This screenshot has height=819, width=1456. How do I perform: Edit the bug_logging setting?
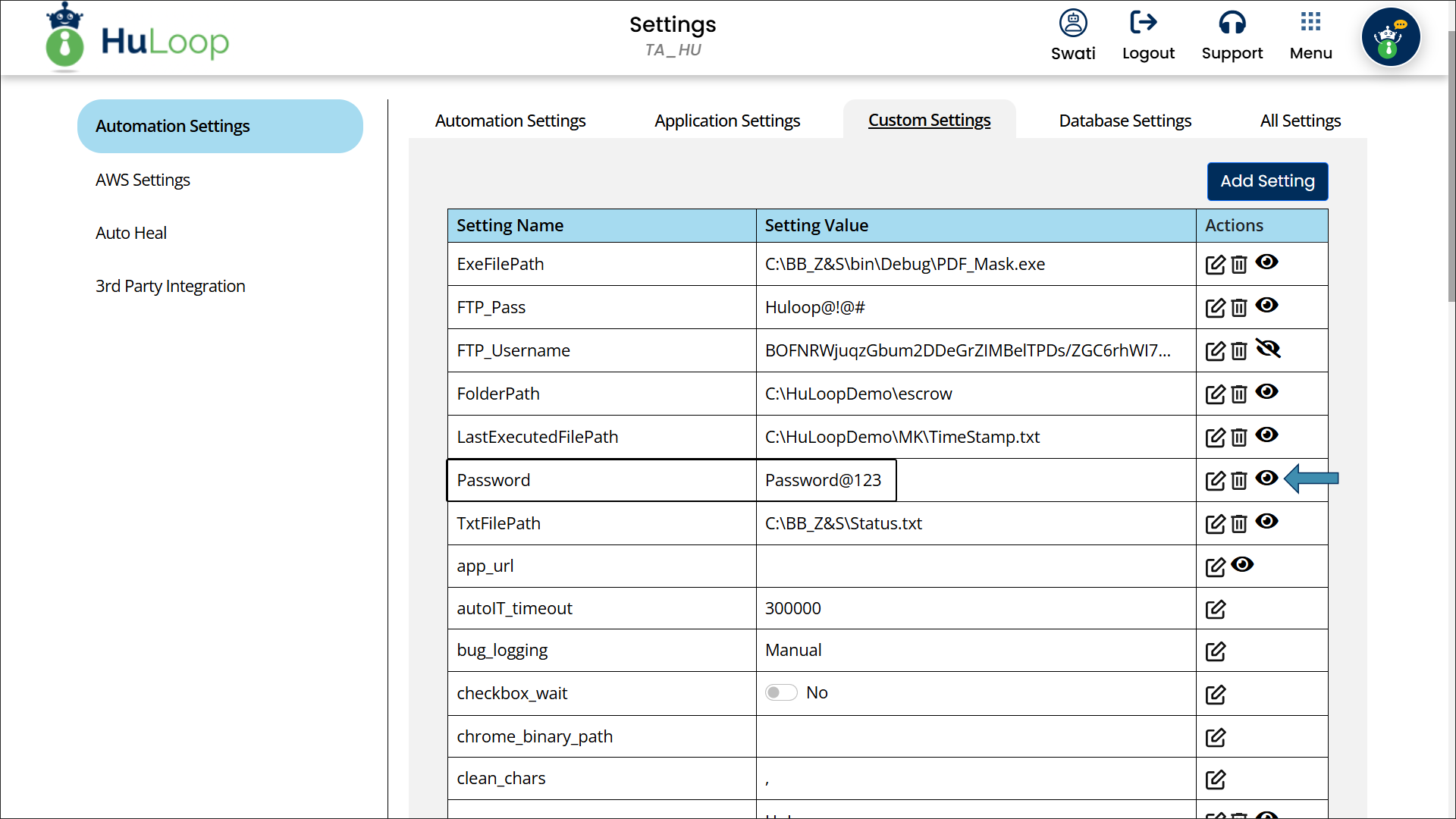click(1215, 651)
